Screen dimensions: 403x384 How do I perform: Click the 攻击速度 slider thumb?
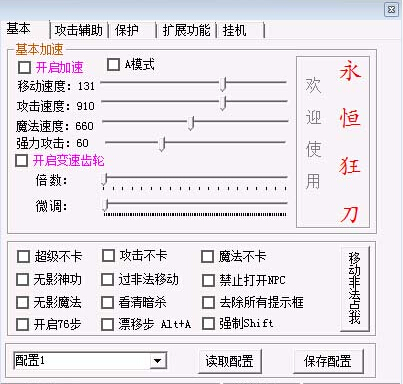point(223,103)
